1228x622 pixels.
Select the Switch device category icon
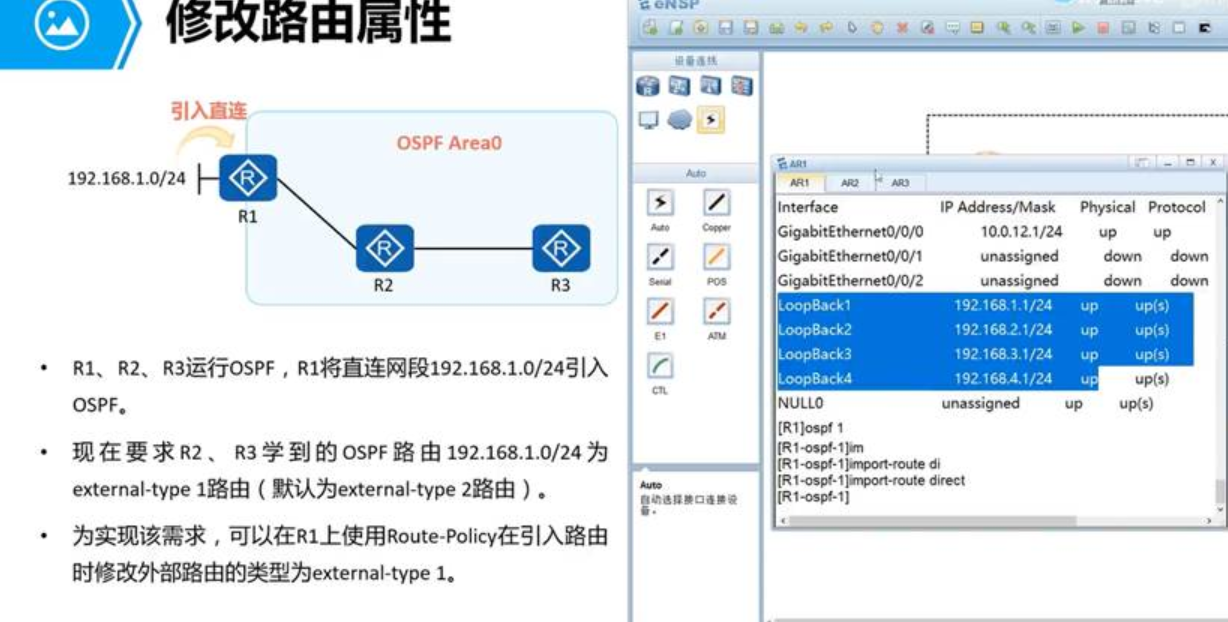680,86
